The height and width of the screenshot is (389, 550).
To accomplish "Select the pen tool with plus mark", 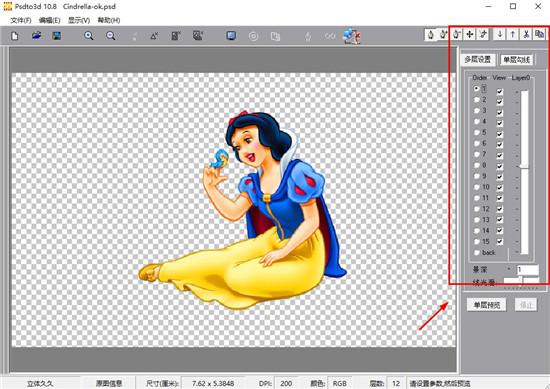I will click(443, 35).
